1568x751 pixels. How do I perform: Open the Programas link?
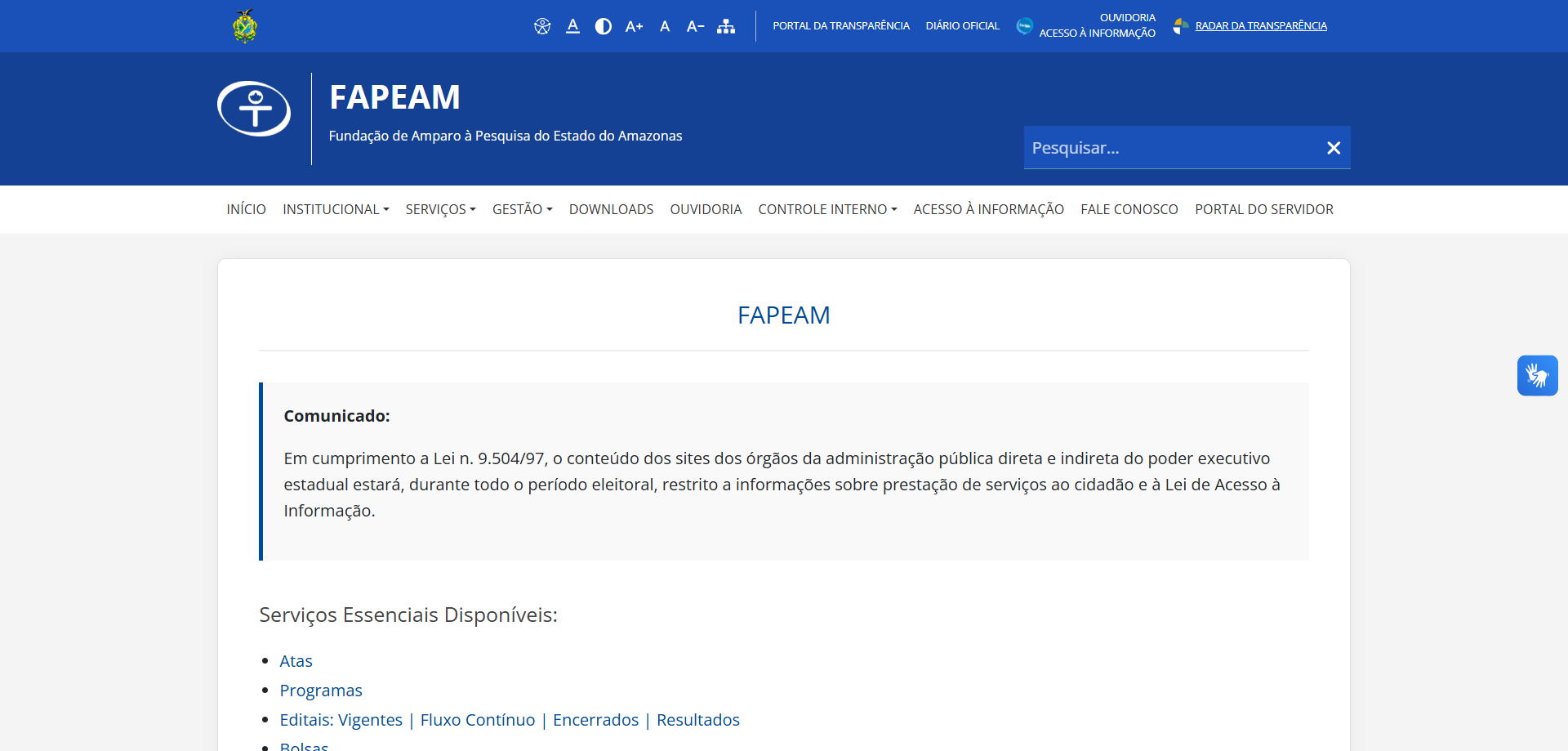[321, 691]
